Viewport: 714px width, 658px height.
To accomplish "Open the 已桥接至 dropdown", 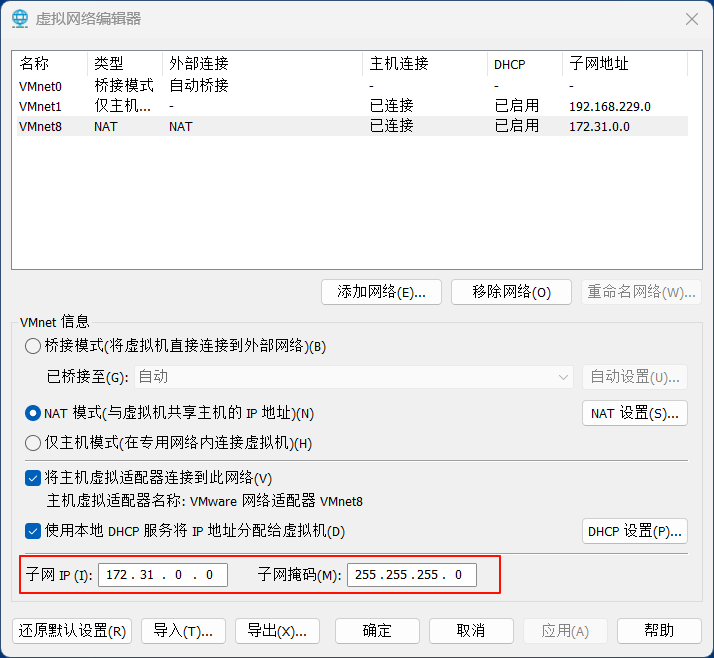I will (x=354, y=377).
